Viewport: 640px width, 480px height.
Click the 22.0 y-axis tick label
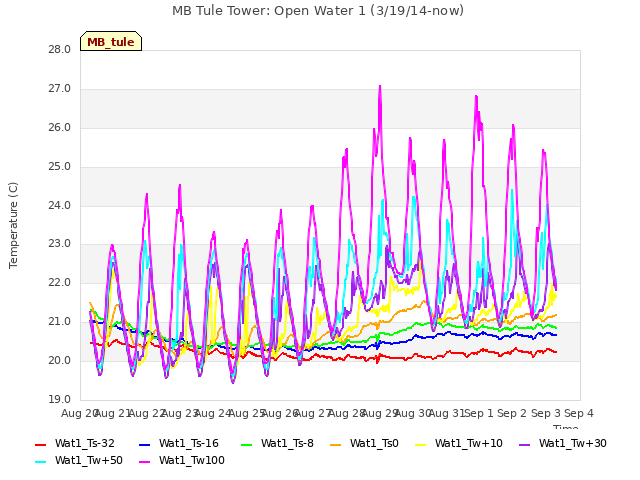[x=60, y=282]
